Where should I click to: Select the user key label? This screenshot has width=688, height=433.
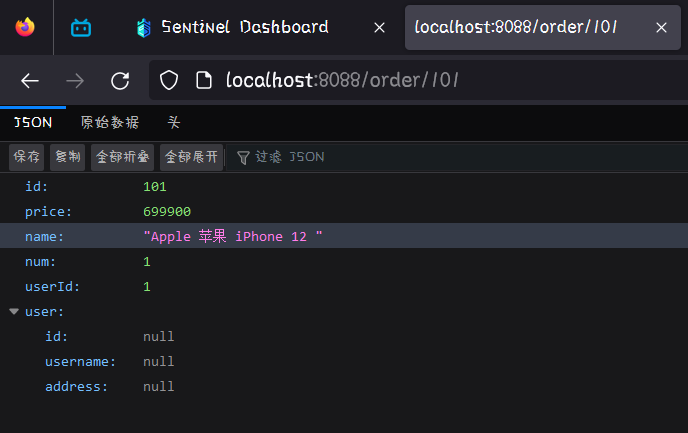coord(44,312)
